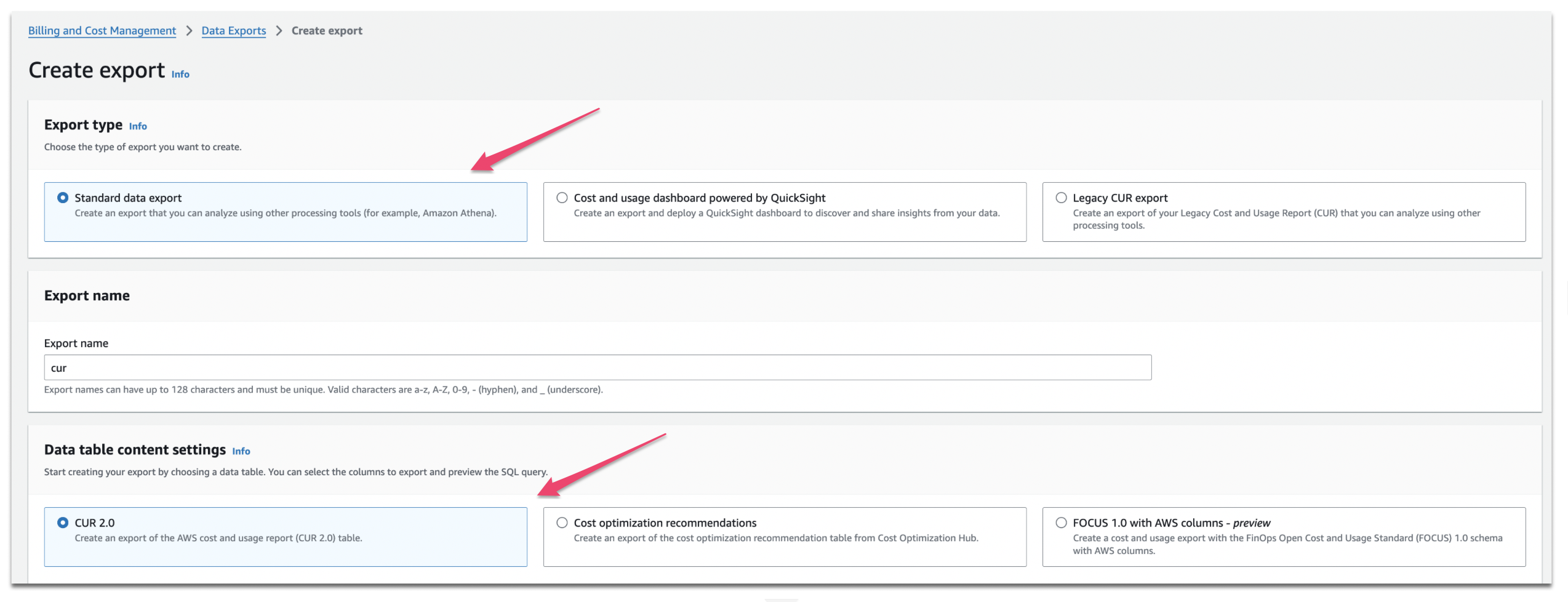The width and height of the screenshot is (1568, 602).
Task: Open the Billing and Cost Management breadcrumb link
Action: 102,30
